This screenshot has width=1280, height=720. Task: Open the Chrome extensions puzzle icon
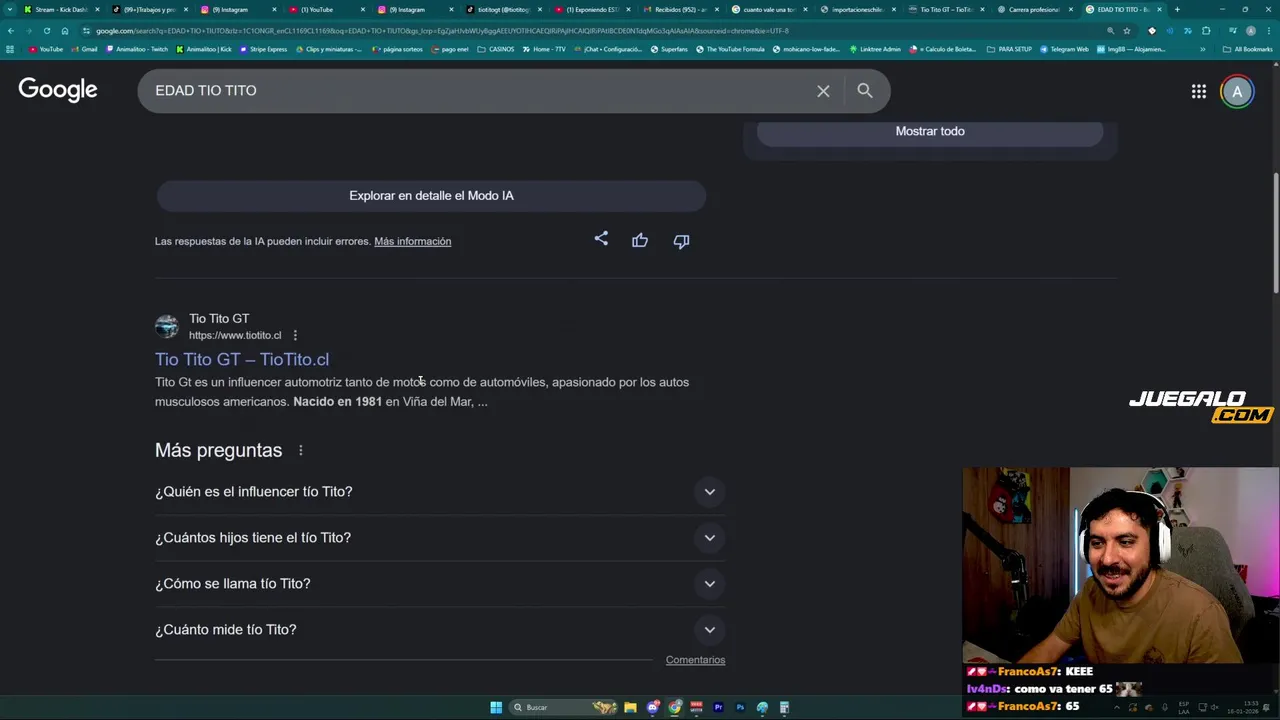(x=1205, y=31)
